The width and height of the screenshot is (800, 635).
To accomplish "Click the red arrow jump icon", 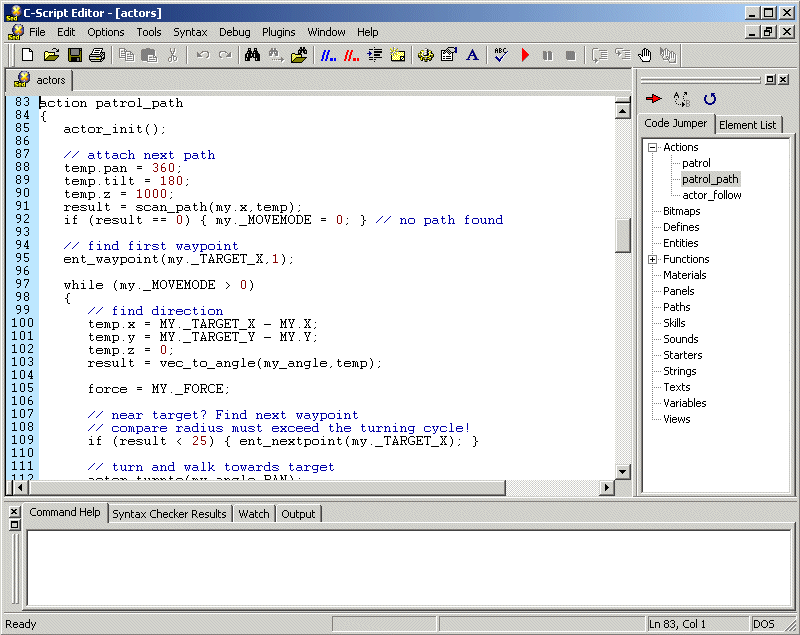I will coord(654,99).
